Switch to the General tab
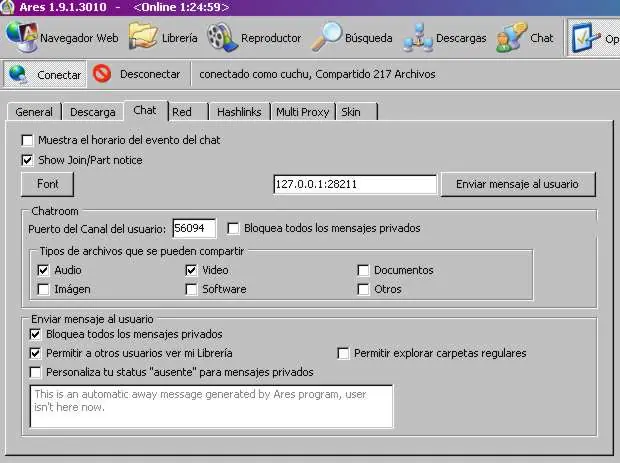 (x=34, y=112)
